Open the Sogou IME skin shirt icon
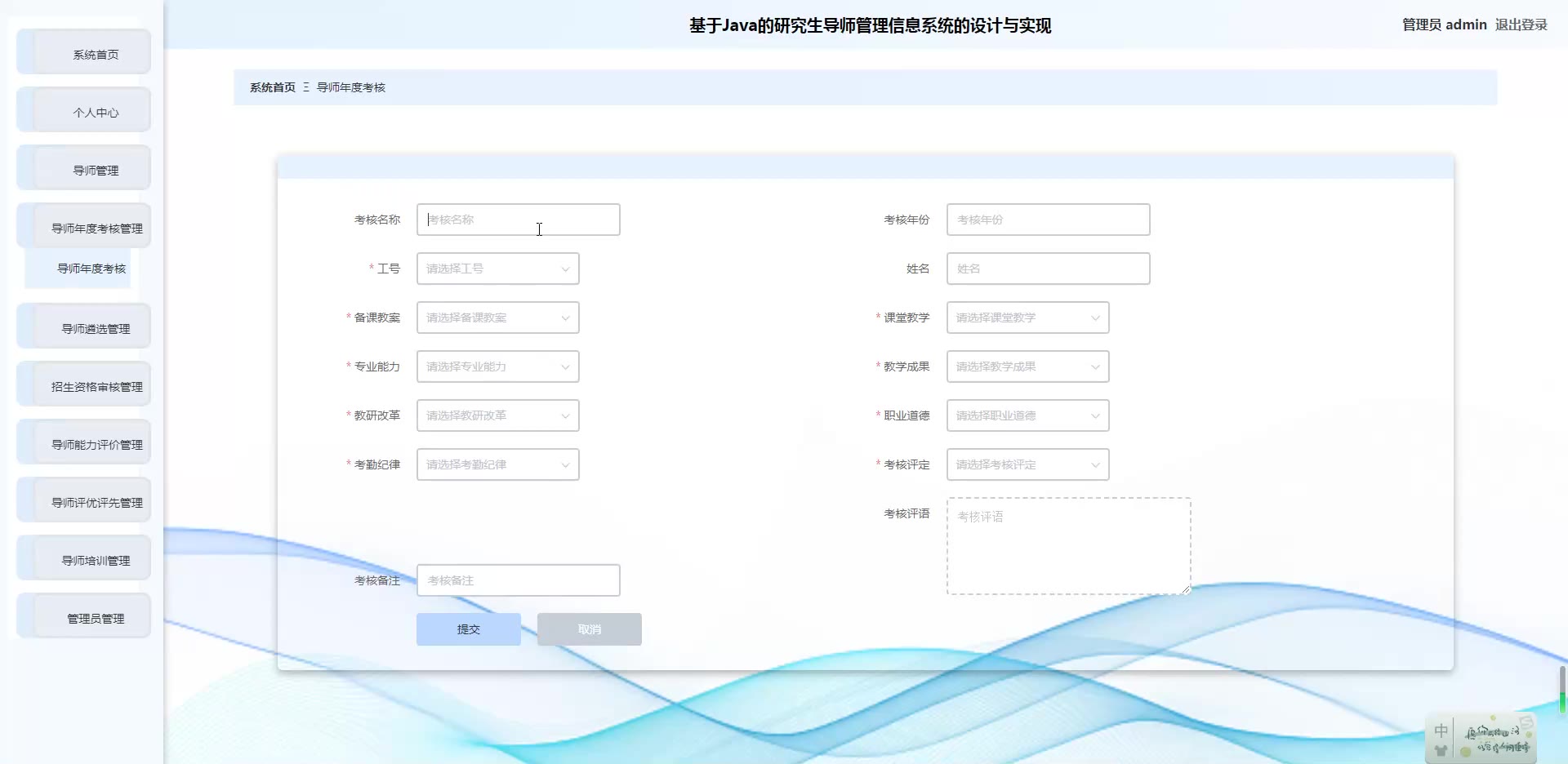The image size is (1568, 764). [1441, 750]
